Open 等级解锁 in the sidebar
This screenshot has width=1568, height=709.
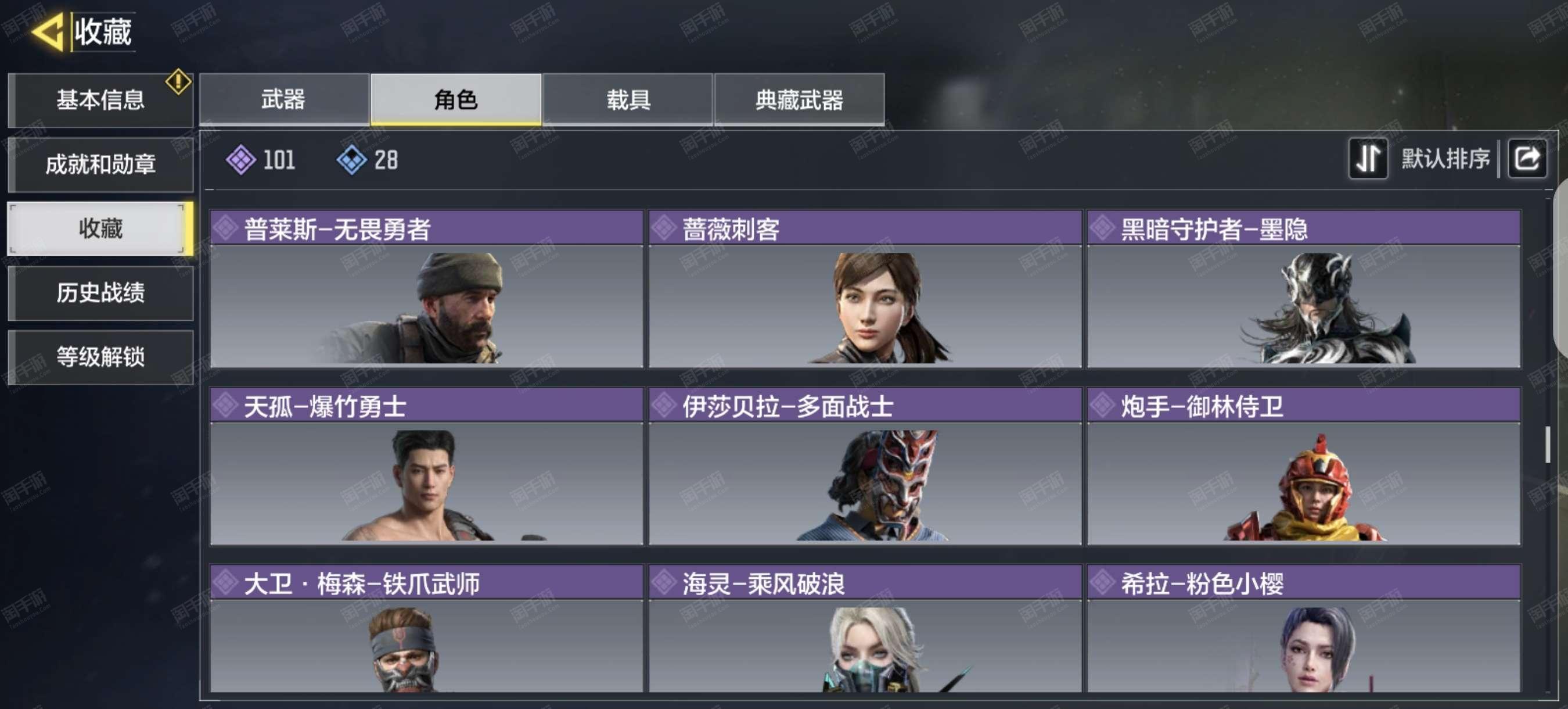click(100, 357)
